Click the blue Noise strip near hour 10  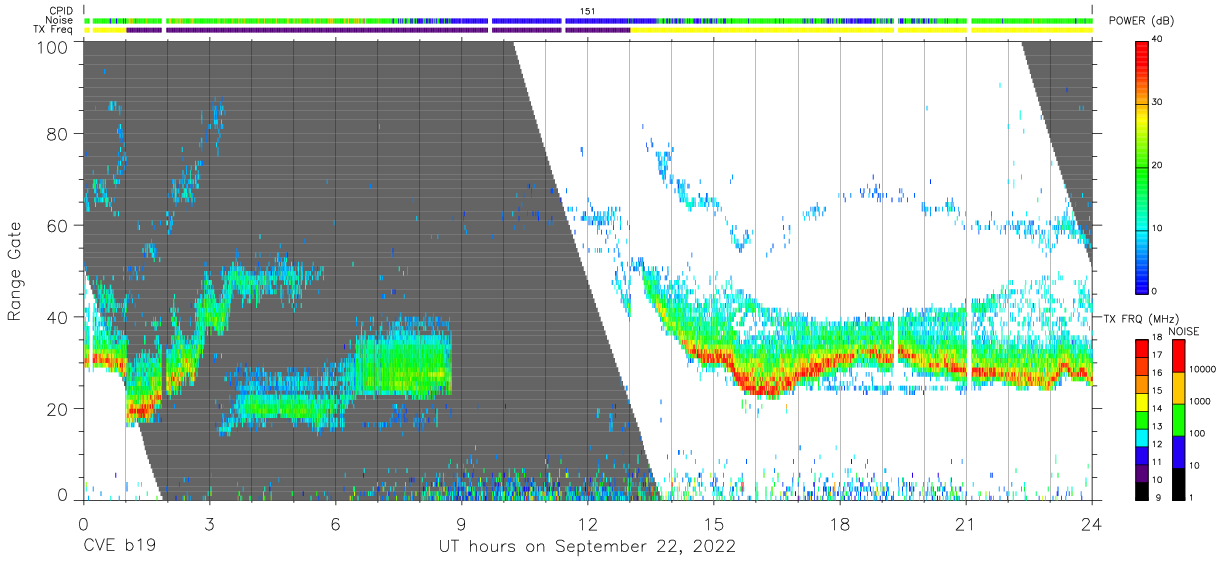click(526, 20)
